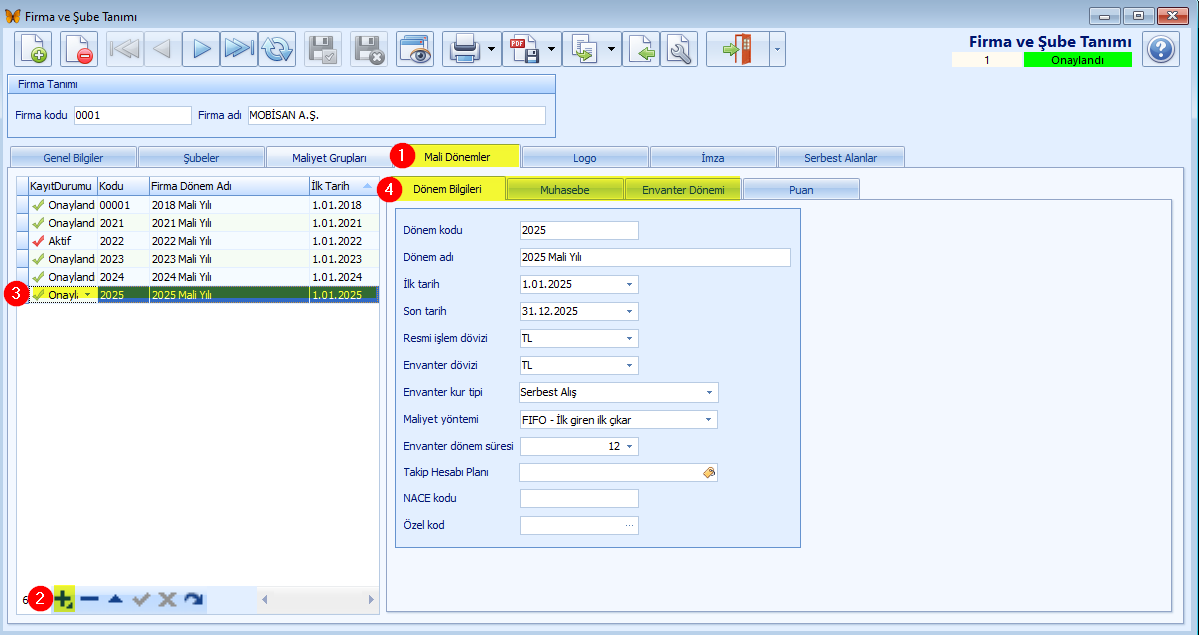1199x635 pixels.
Task: Click the NACE kodu input field
Action: 579,499
